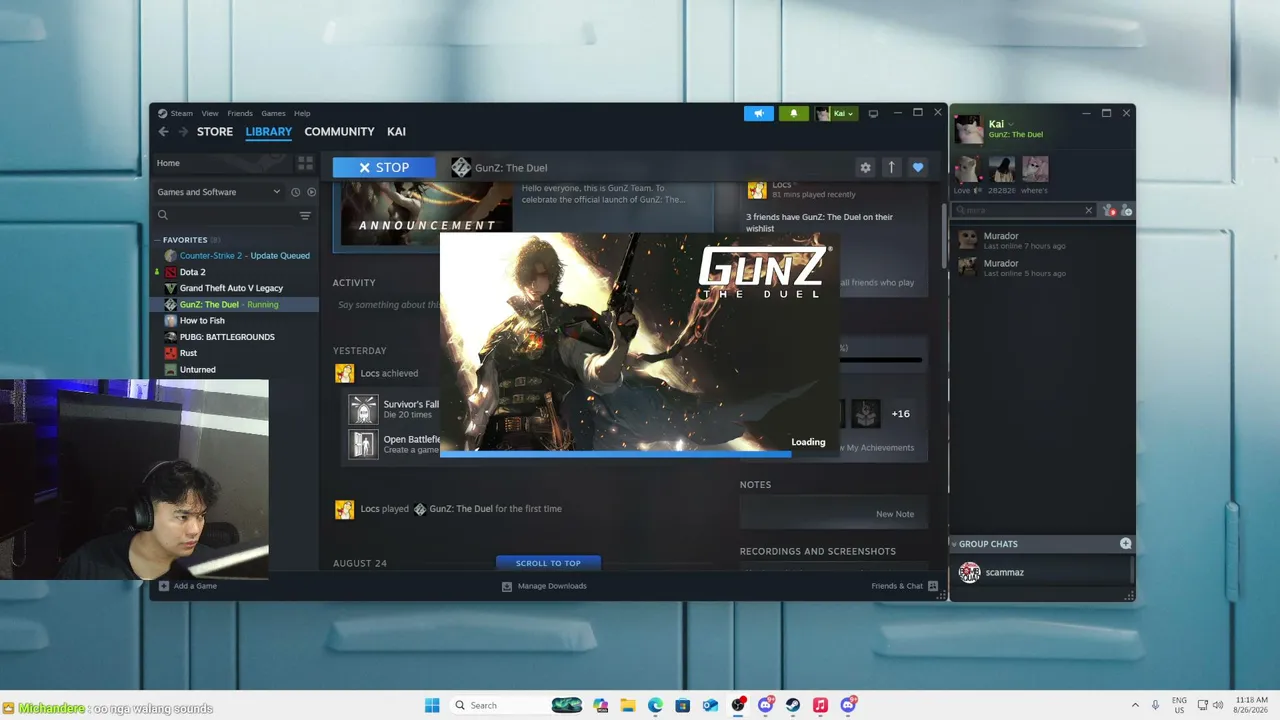
Task: Open Microsoft Store from the taskbar
Action: (x=682, y=705)
